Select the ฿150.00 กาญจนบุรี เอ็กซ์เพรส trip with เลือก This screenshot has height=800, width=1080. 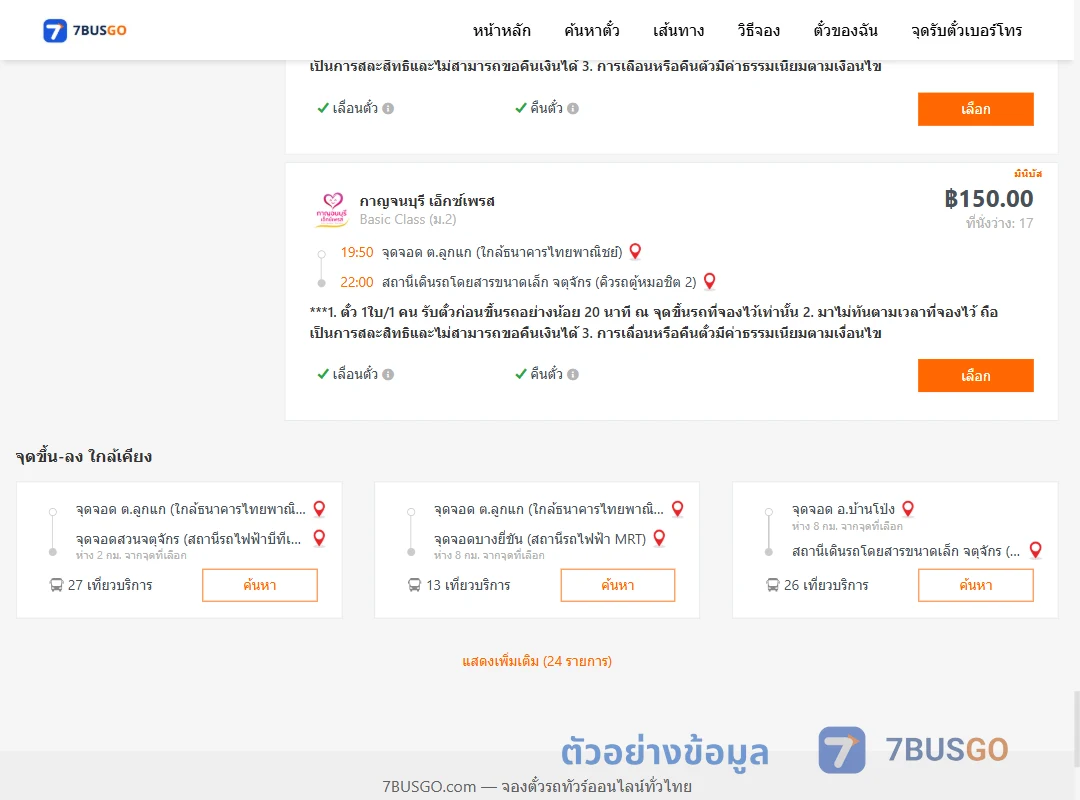tap(975, 376)
